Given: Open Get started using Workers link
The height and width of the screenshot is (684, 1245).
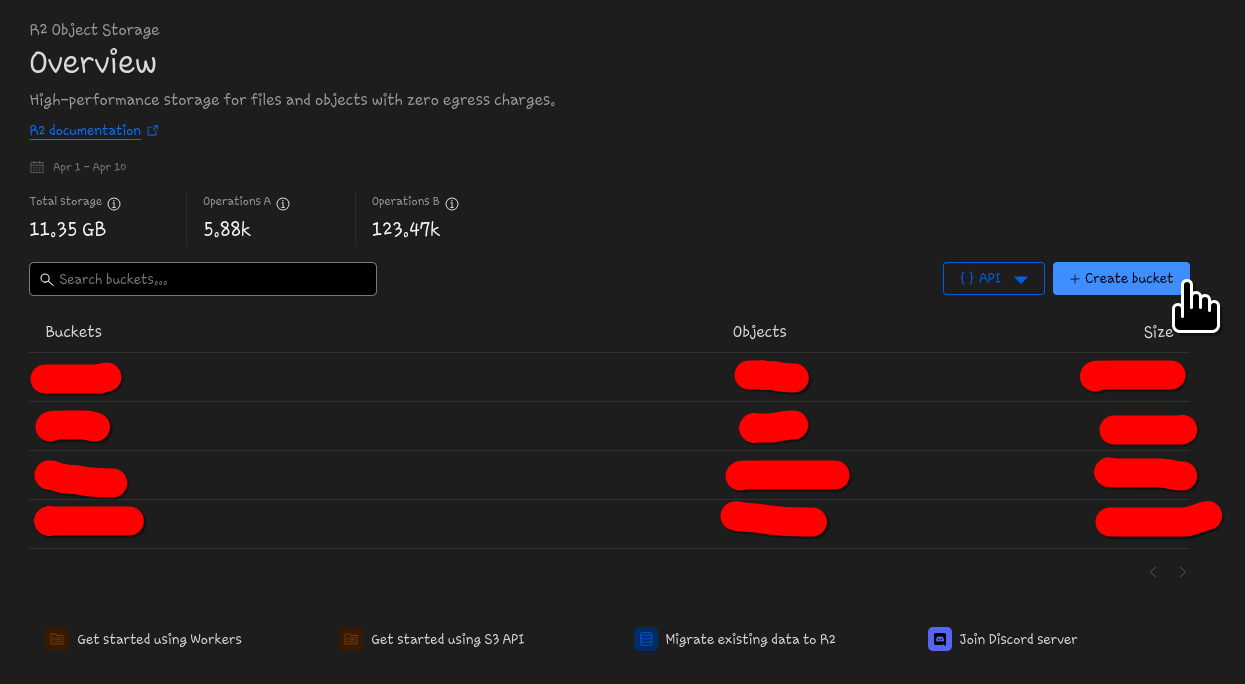Looking at the screenshot, I should click(159, 639).
